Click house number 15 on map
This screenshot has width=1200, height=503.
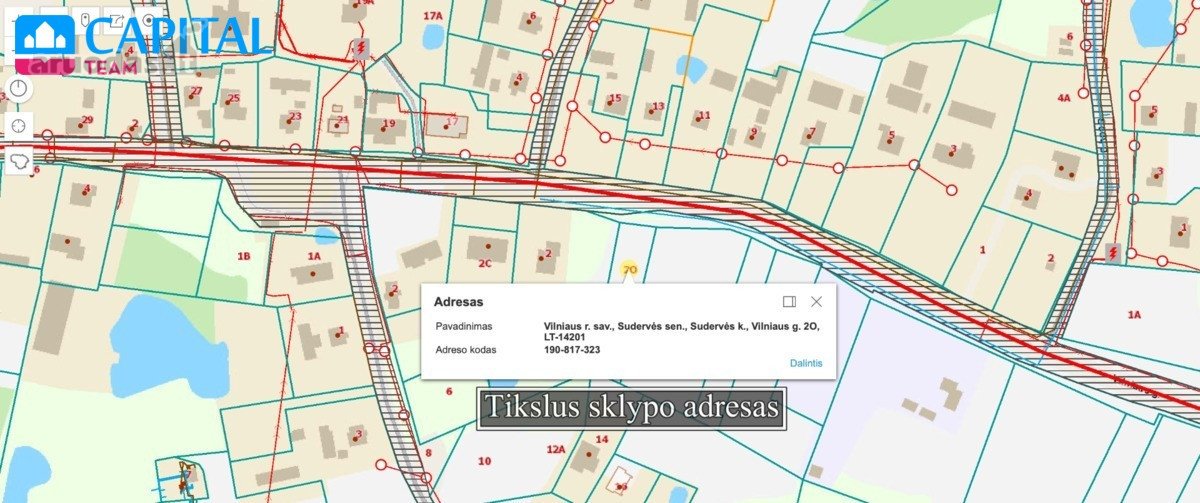tap(615, 99)
